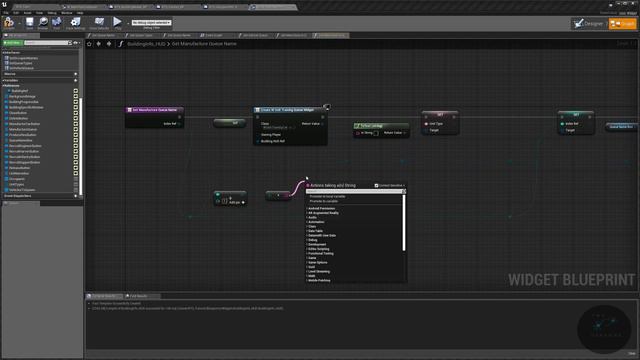The image size is (640, 360).
Task: Click the Compile toolbar icon
Action: coord(9,23)
